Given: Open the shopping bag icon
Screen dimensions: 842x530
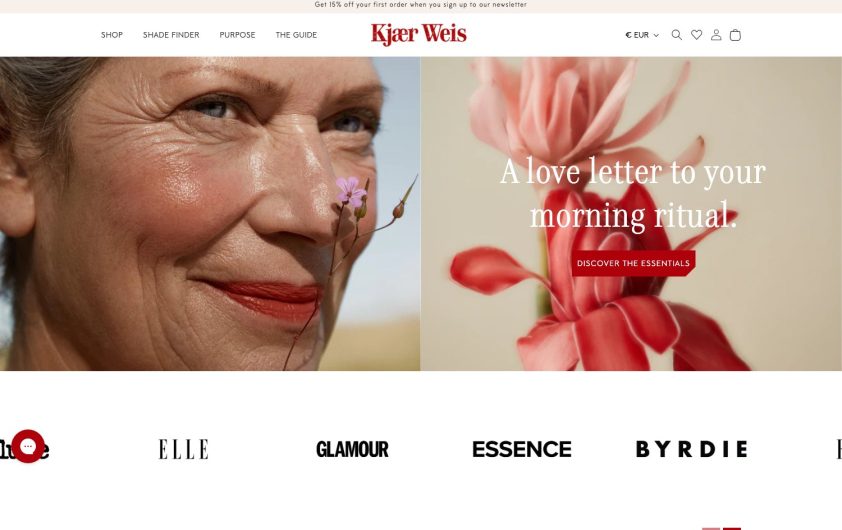Looking at the screenshot, I should 735,35.
